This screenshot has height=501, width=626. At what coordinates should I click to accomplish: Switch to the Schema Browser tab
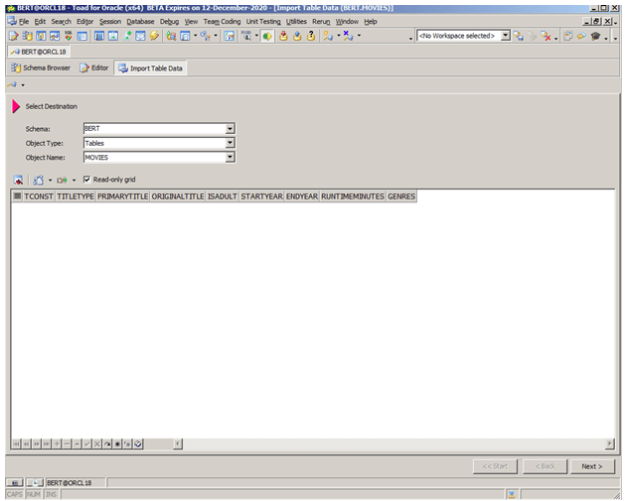click(41, 68)
